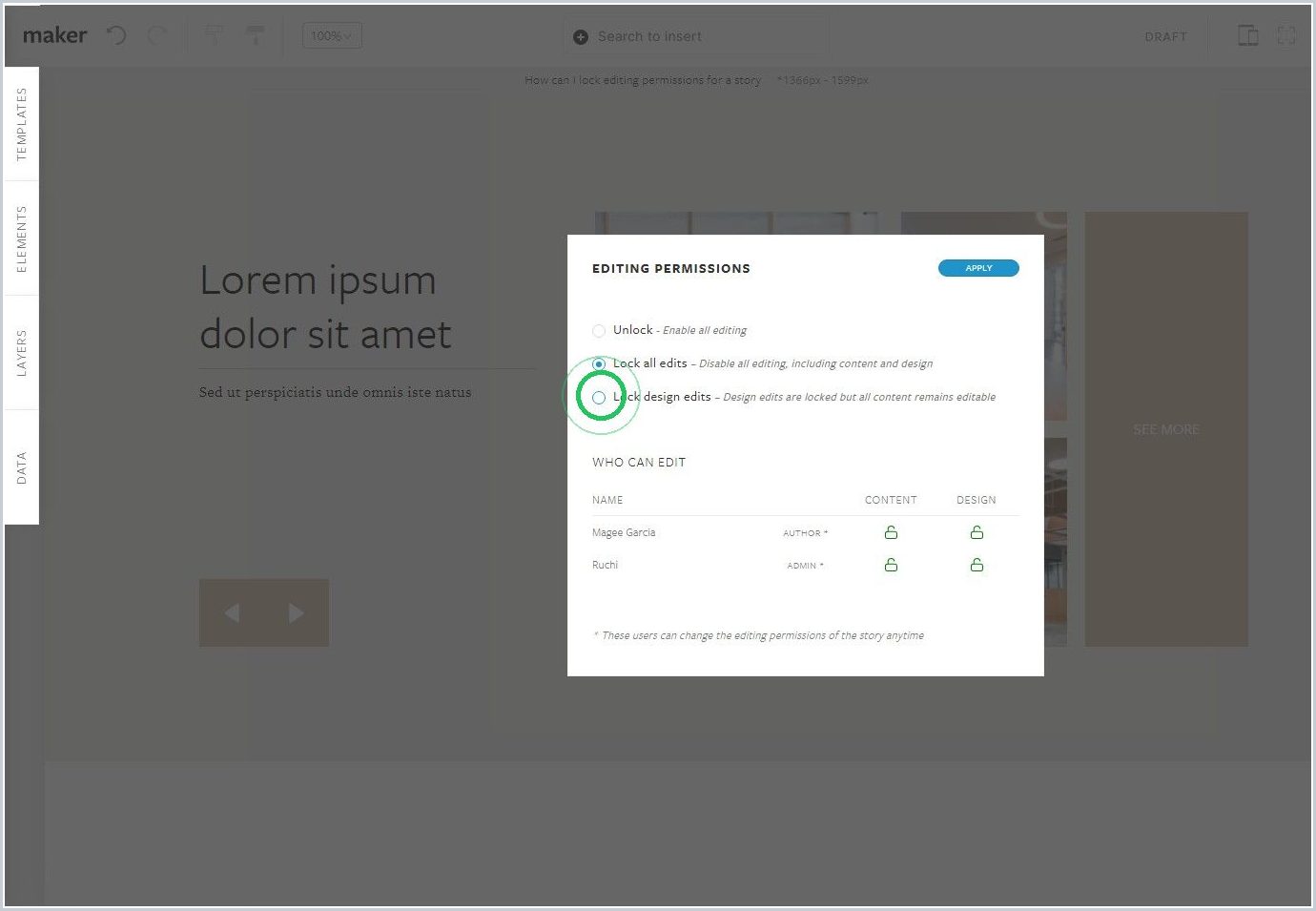Click the redo arrow icon

[157, 36]
